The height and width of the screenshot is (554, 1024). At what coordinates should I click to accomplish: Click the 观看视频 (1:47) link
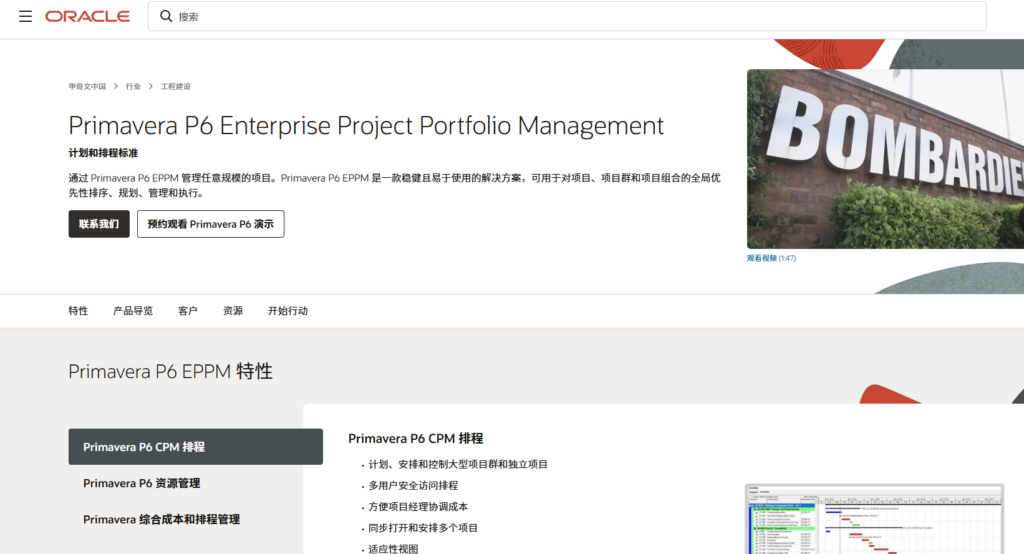[771, 258]
